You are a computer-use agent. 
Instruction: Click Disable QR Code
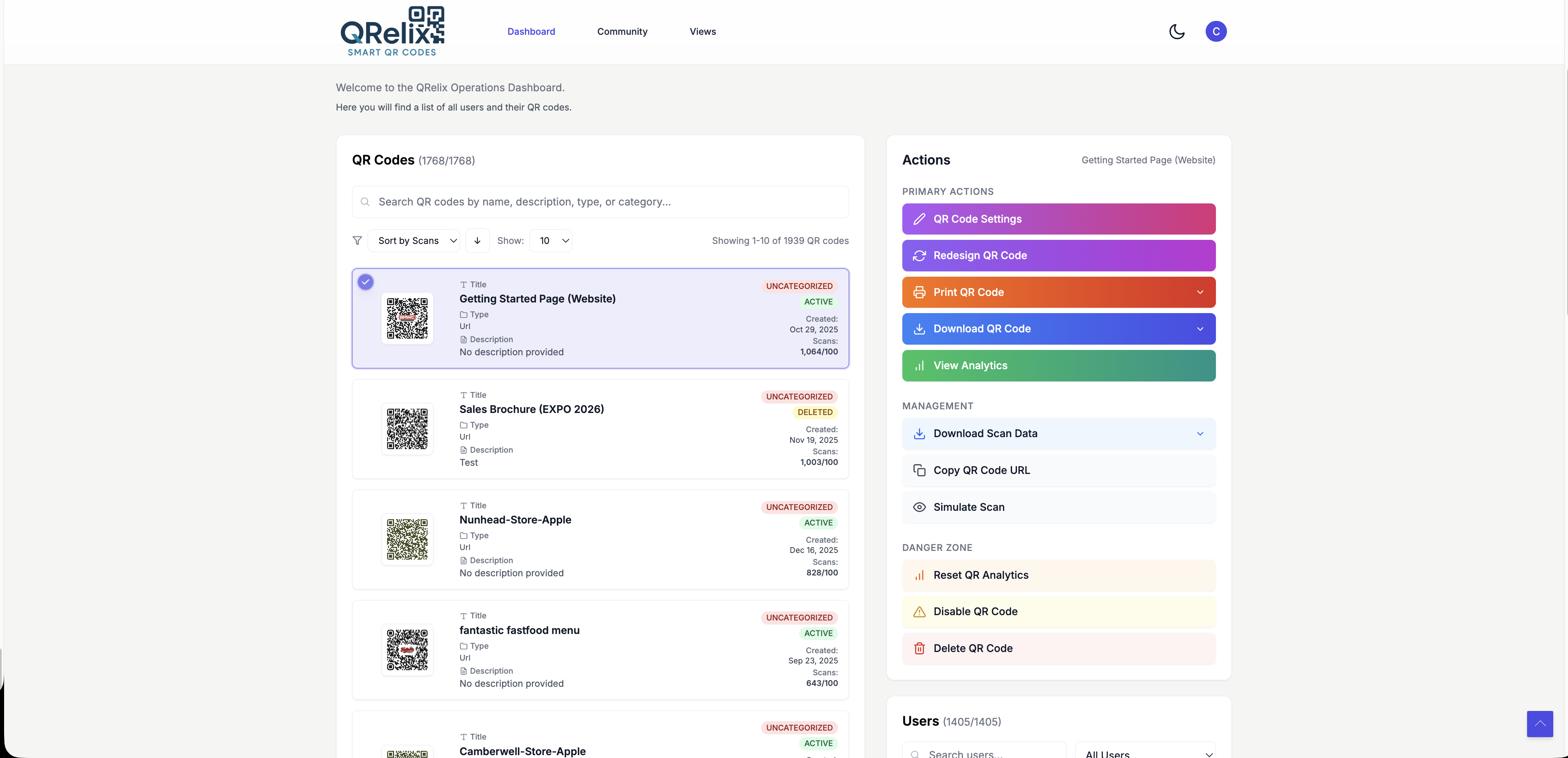pyautogui.click(x=1058, y=611)
